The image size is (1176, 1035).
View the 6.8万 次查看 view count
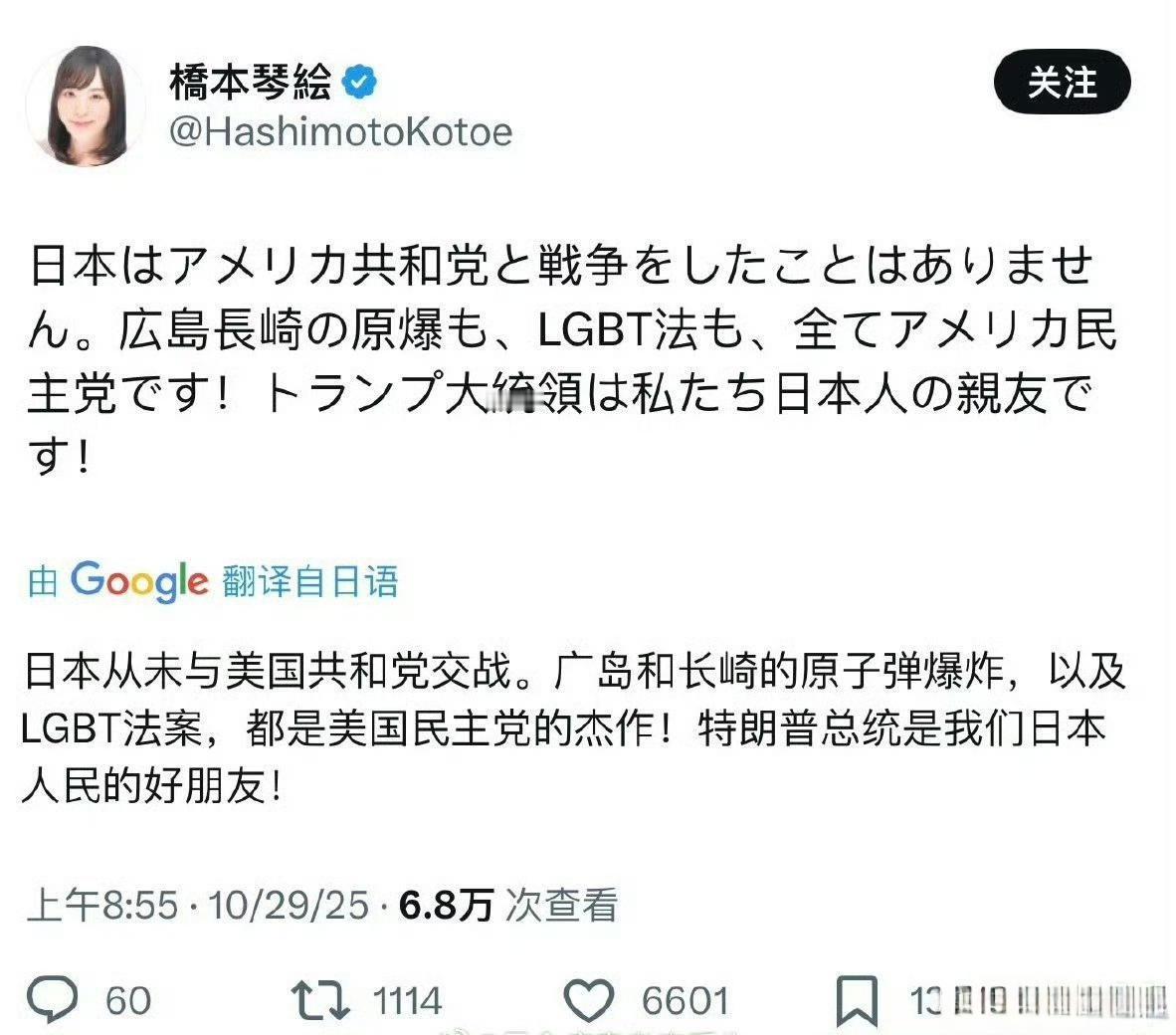click(508, 906)
